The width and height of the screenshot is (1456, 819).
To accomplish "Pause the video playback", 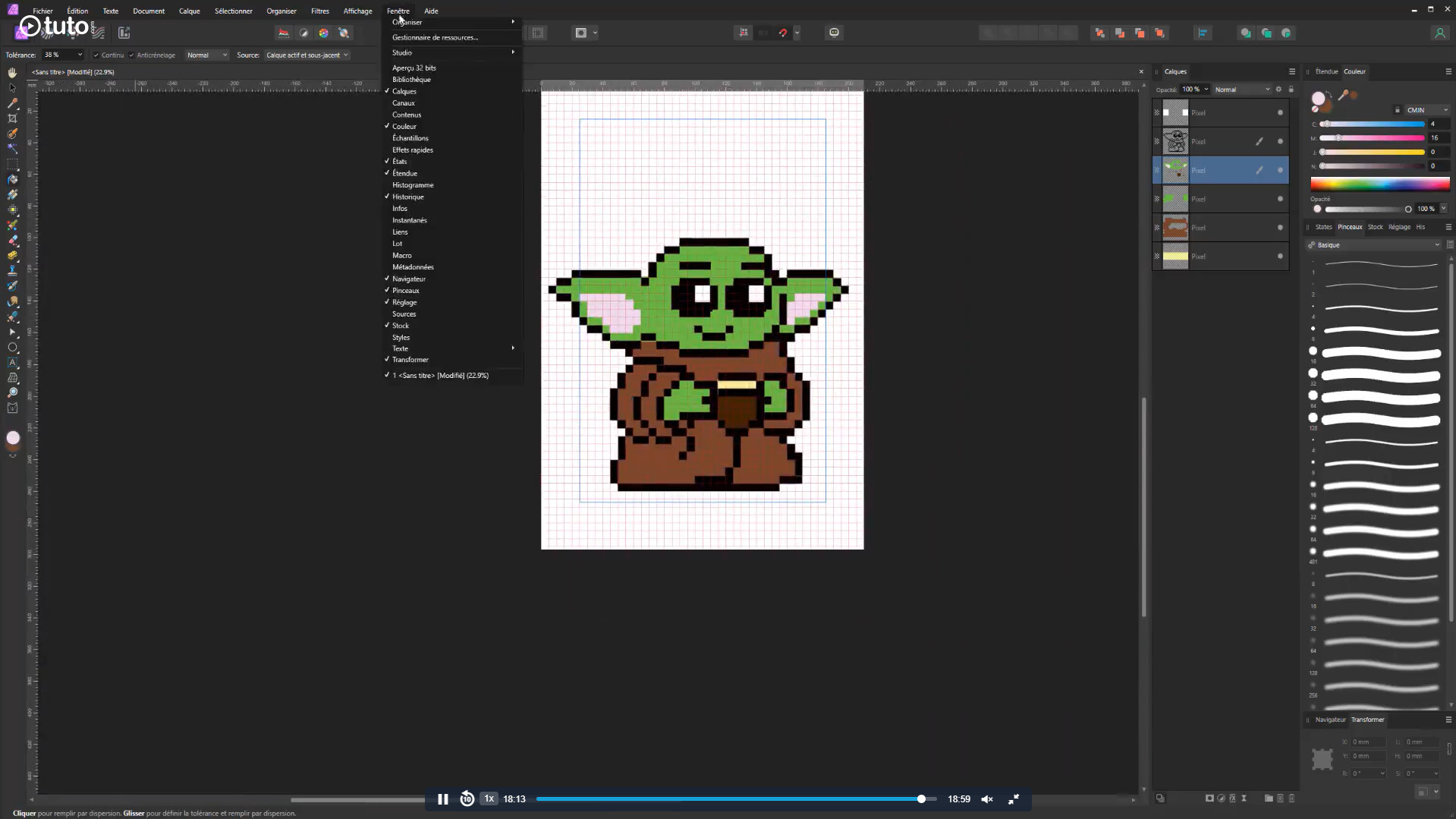I will (x=443, y=799).
